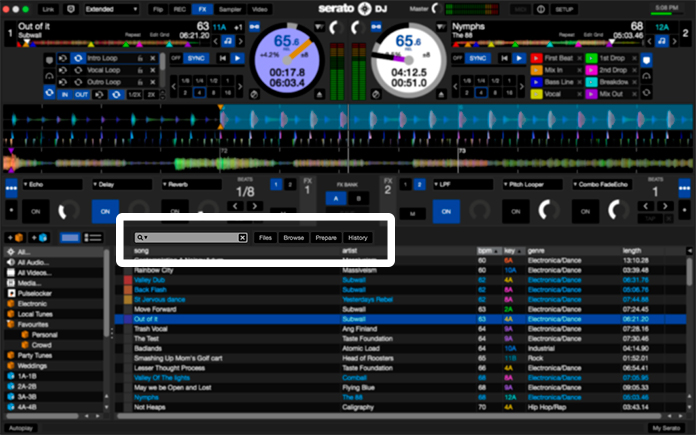Play deck 1 with the play button
Viewport: 696px width, 435px height.
pyautogui.click(x=237, y=58)
